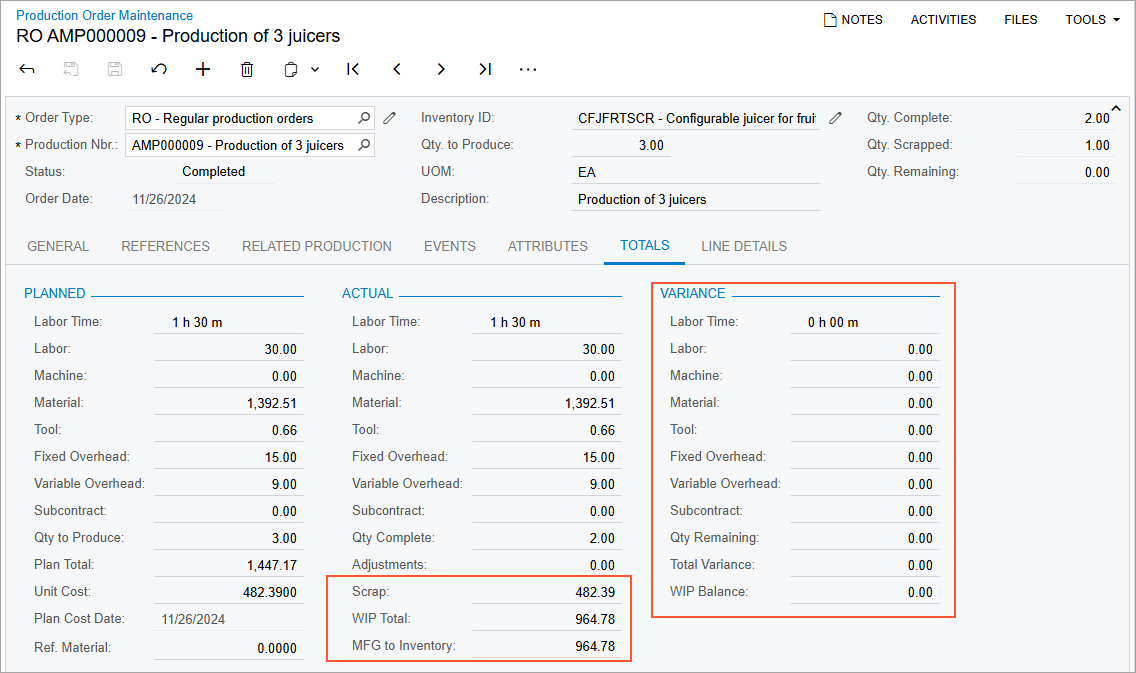Go to the next record
Screen dimensions: 1136x673
click(x=441, y=69)
